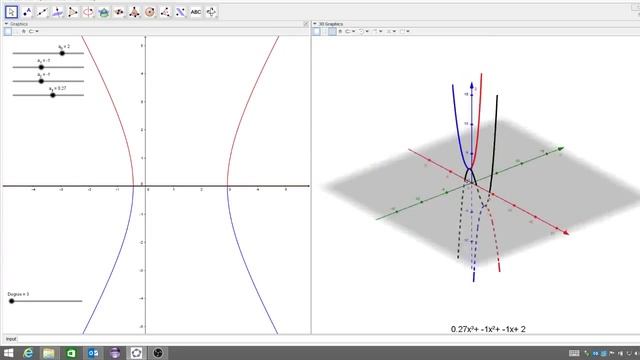Toggle axes in the Graphics style bar
Image resolution: width=640 pixels, height=360 pixels.
click(8, 31)
